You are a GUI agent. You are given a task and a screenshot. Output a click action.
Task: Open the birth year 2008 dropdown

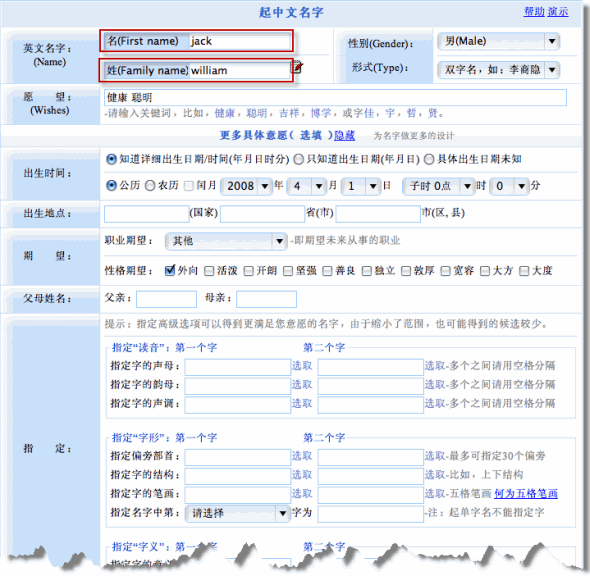click(x=246, y=186)
